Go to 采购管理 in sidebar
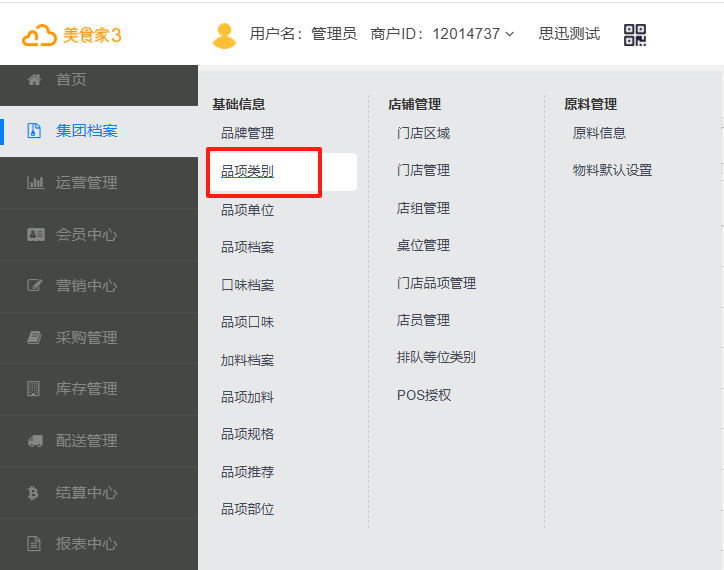The image size is (724, 570). pyautogui.click(x=87, y=338)
